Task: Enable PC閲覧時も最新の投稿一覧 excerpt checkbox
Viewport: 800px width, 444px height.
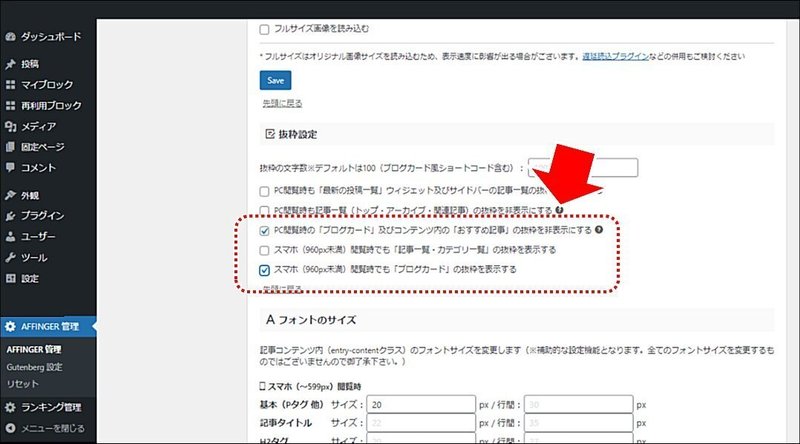Action: pyautogui.click(x=264, y=191)
